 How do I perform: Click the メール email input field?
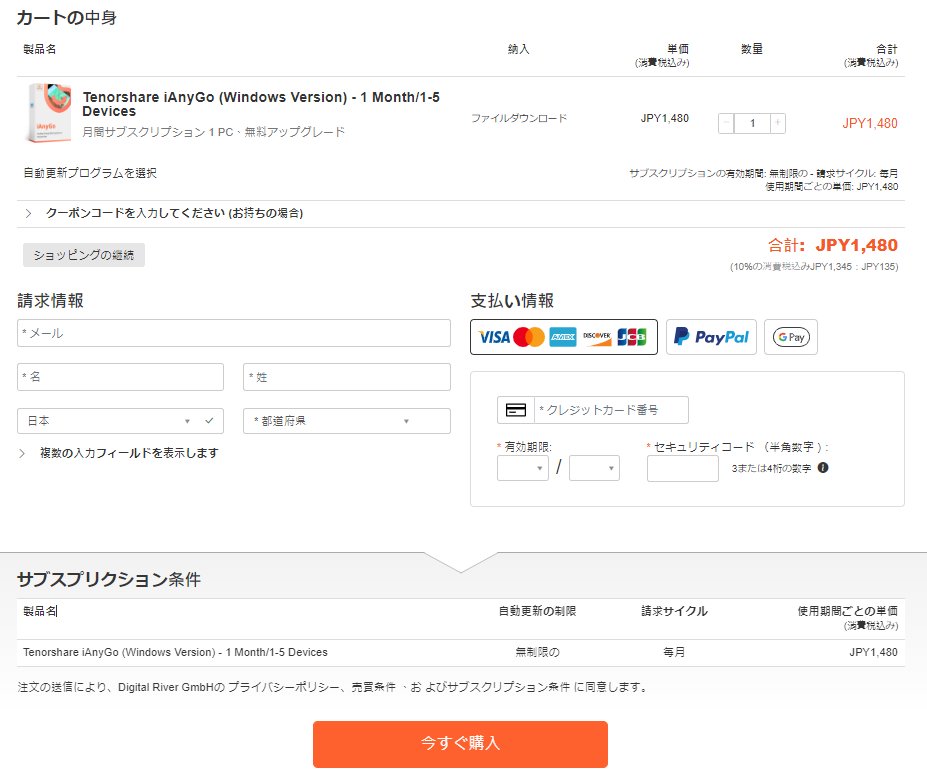tap(233, 332)
